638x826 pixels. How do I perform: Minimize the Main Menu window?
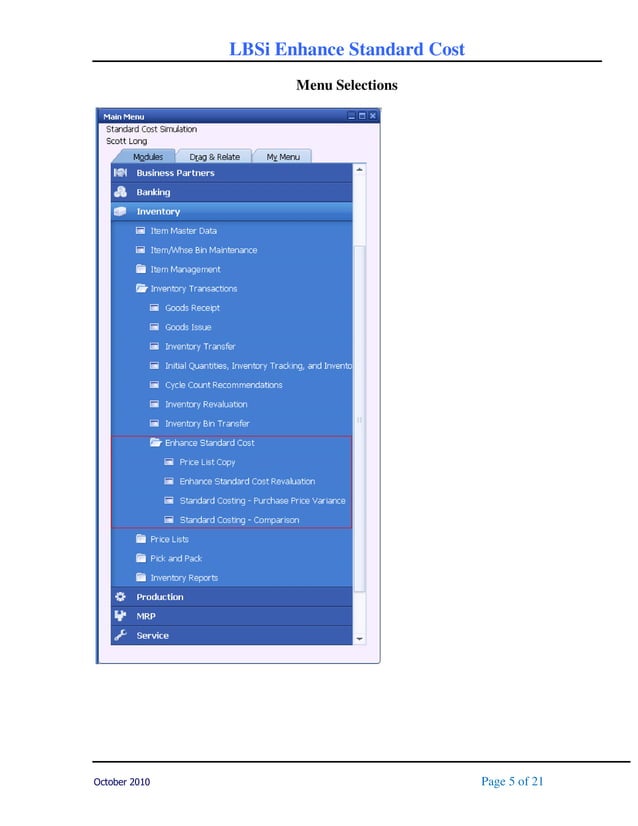coord(352,116)
